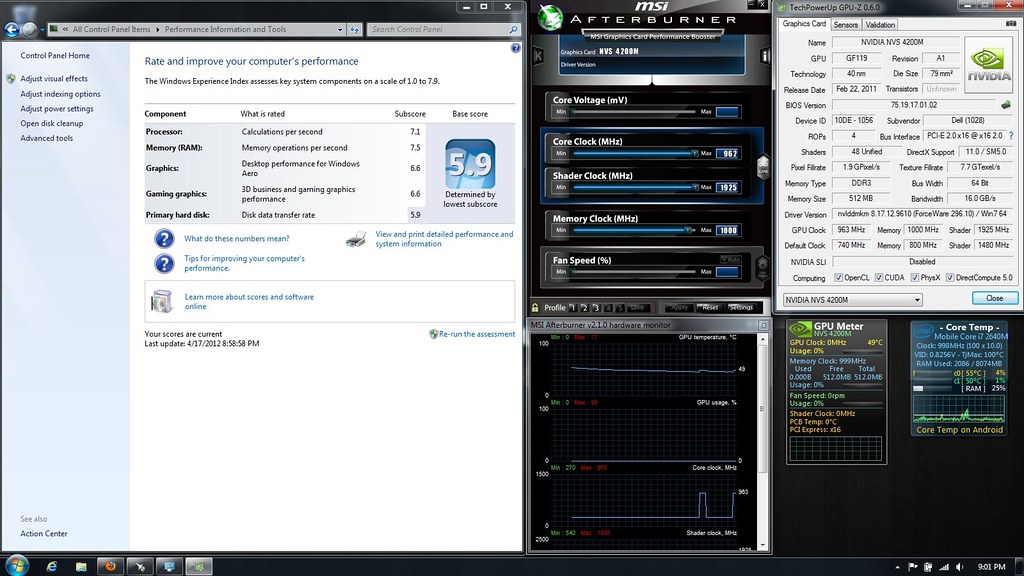Click the Fan Speed slider in Afterburner
The image size is (1024, 576).
click(x=633, y=272)
